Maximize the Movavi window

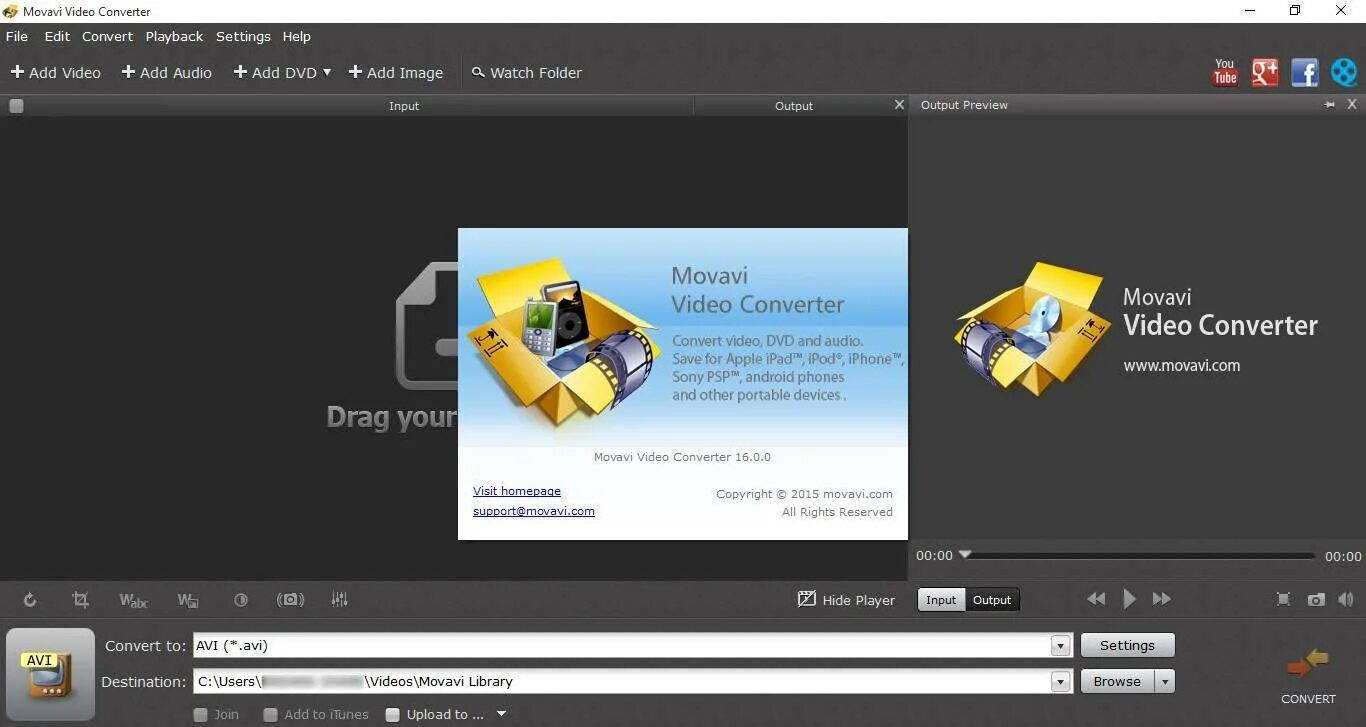[x=1295, y=11]
